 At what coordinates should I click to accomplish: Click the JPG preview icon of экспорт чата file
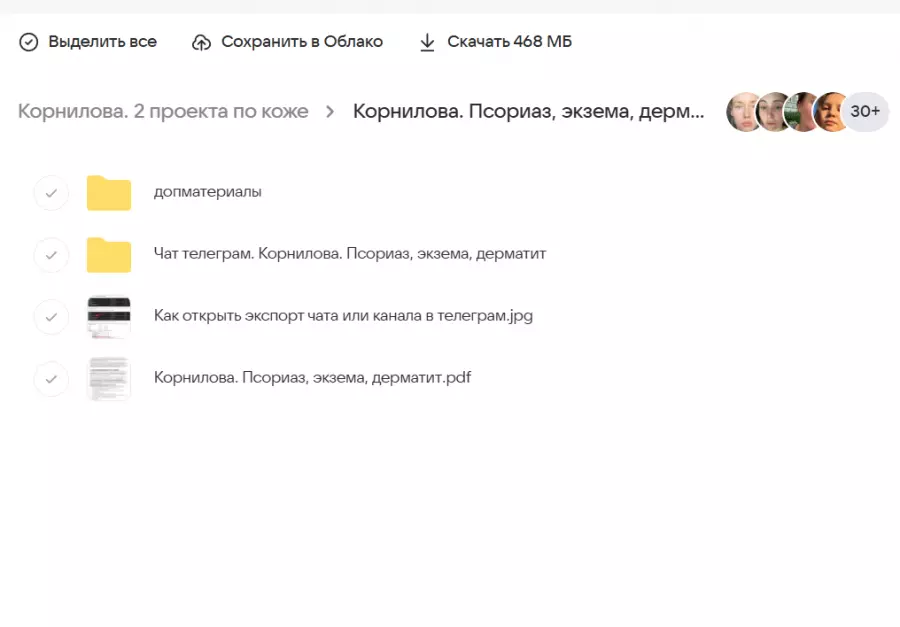click(109, 316)
